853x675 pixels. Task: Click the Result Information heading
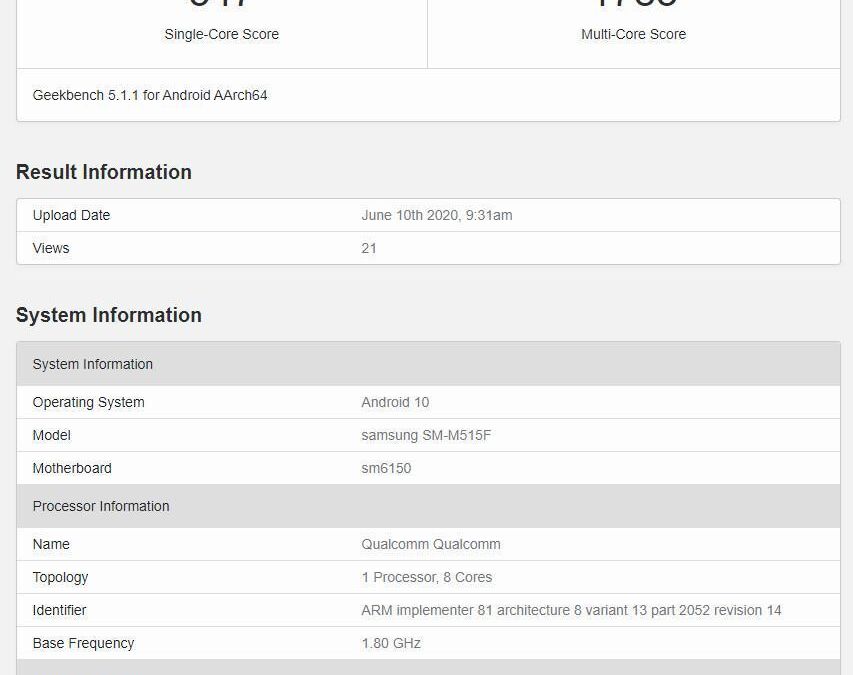(x=103, y=171)
